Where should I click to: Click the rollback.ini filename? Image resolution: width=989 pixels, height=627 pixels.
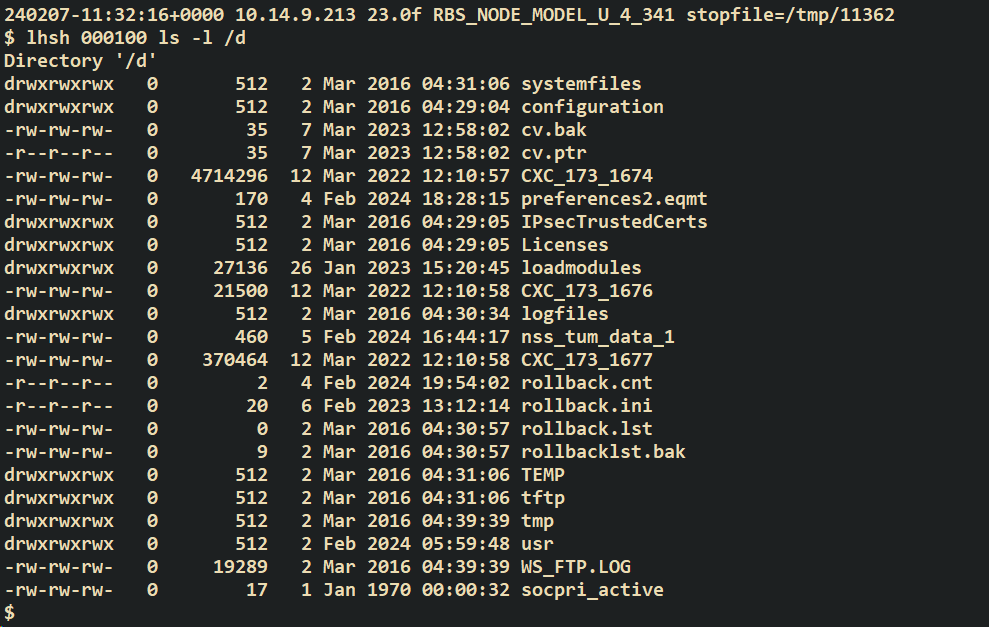click(x=587, y=406)
